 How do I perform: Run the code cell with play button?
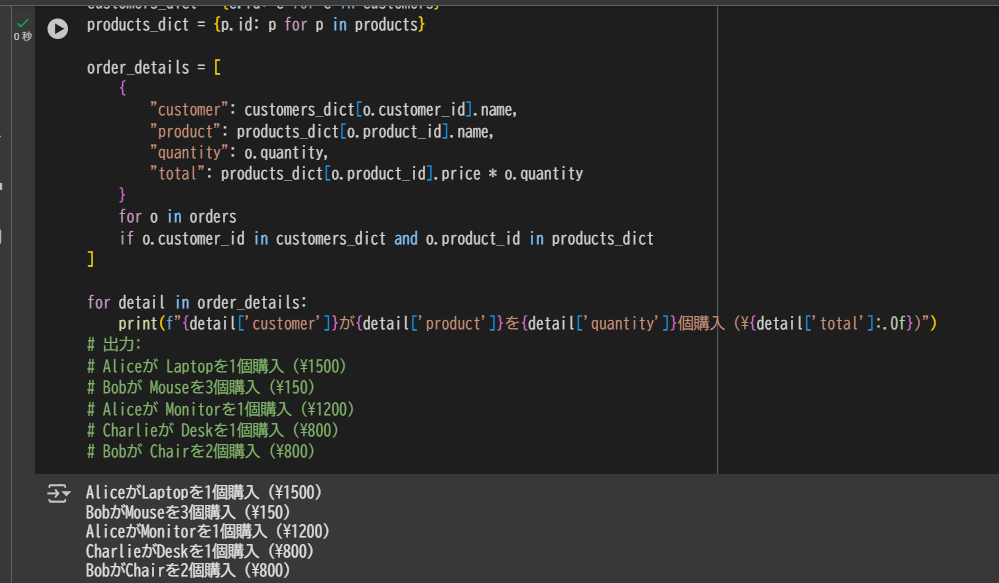click(x=57, y=29)
